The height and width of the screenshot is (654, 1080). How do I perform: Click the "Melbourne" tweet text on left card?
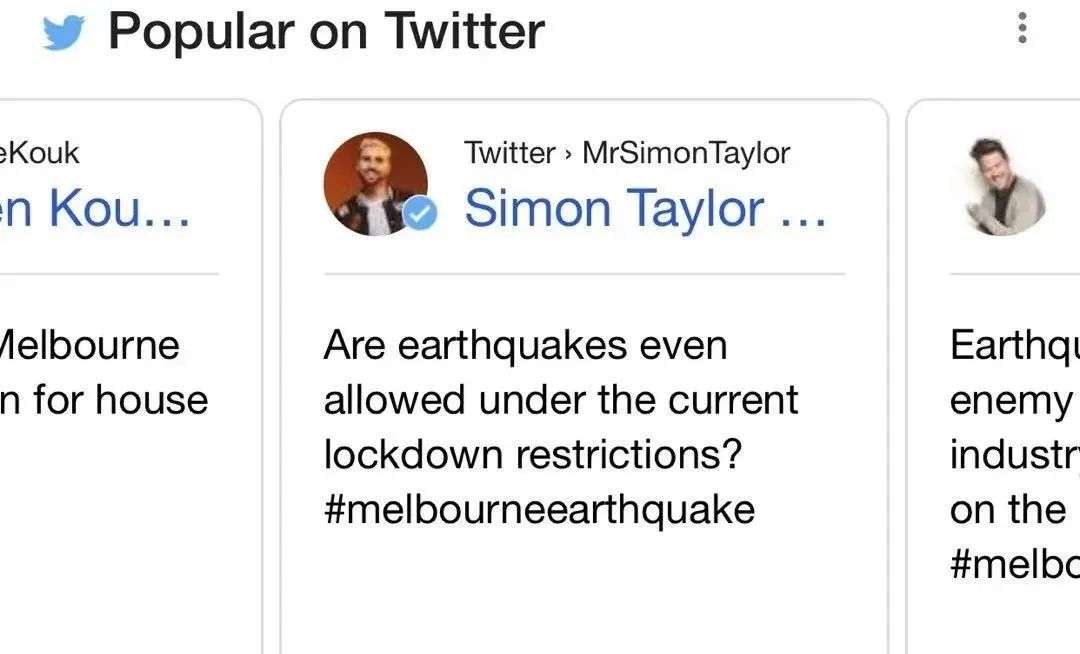click(90, 346)
